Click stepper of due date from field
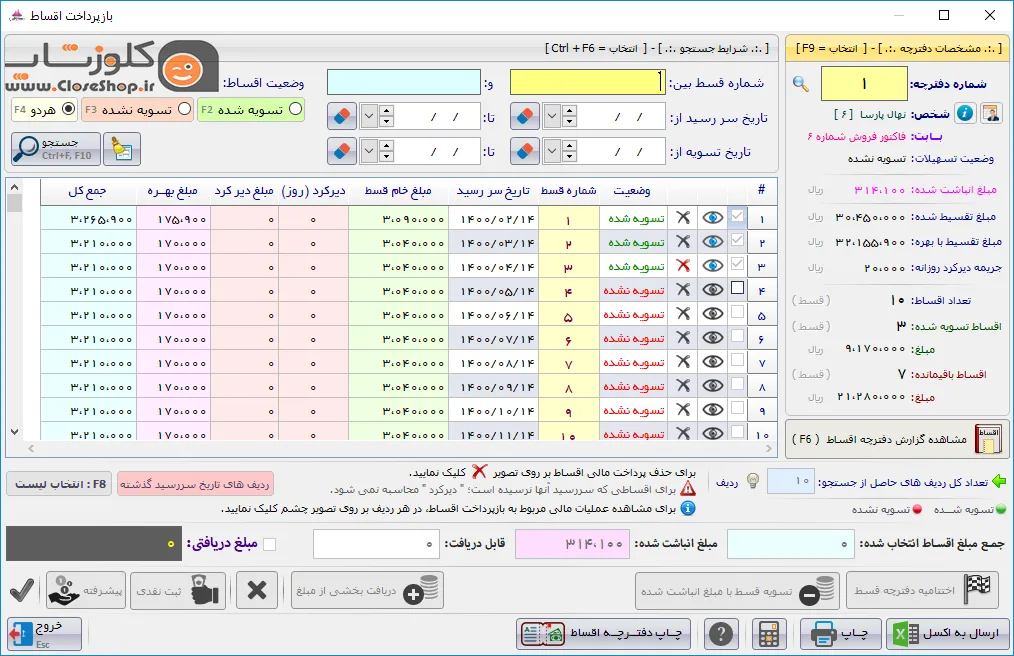Image resolution: width=1014 pixels, height=656 pixels. tap(569, 116)
